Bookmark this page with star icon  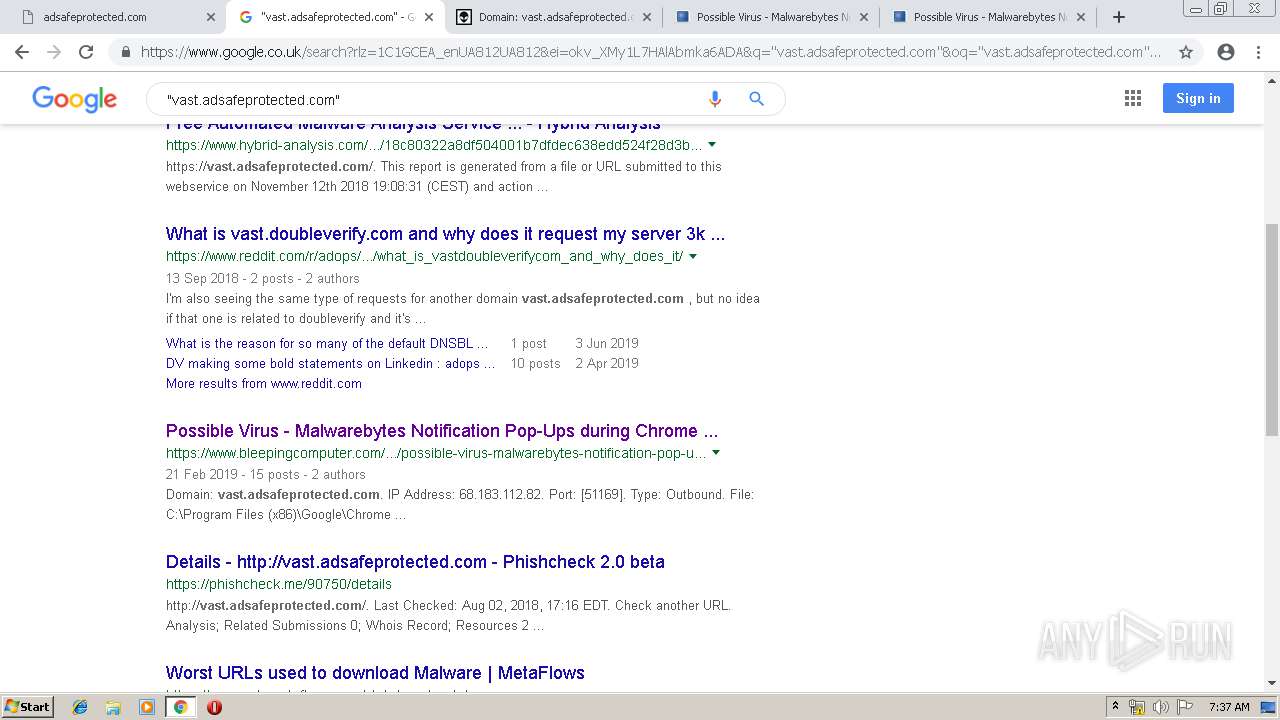point(1186,52)
